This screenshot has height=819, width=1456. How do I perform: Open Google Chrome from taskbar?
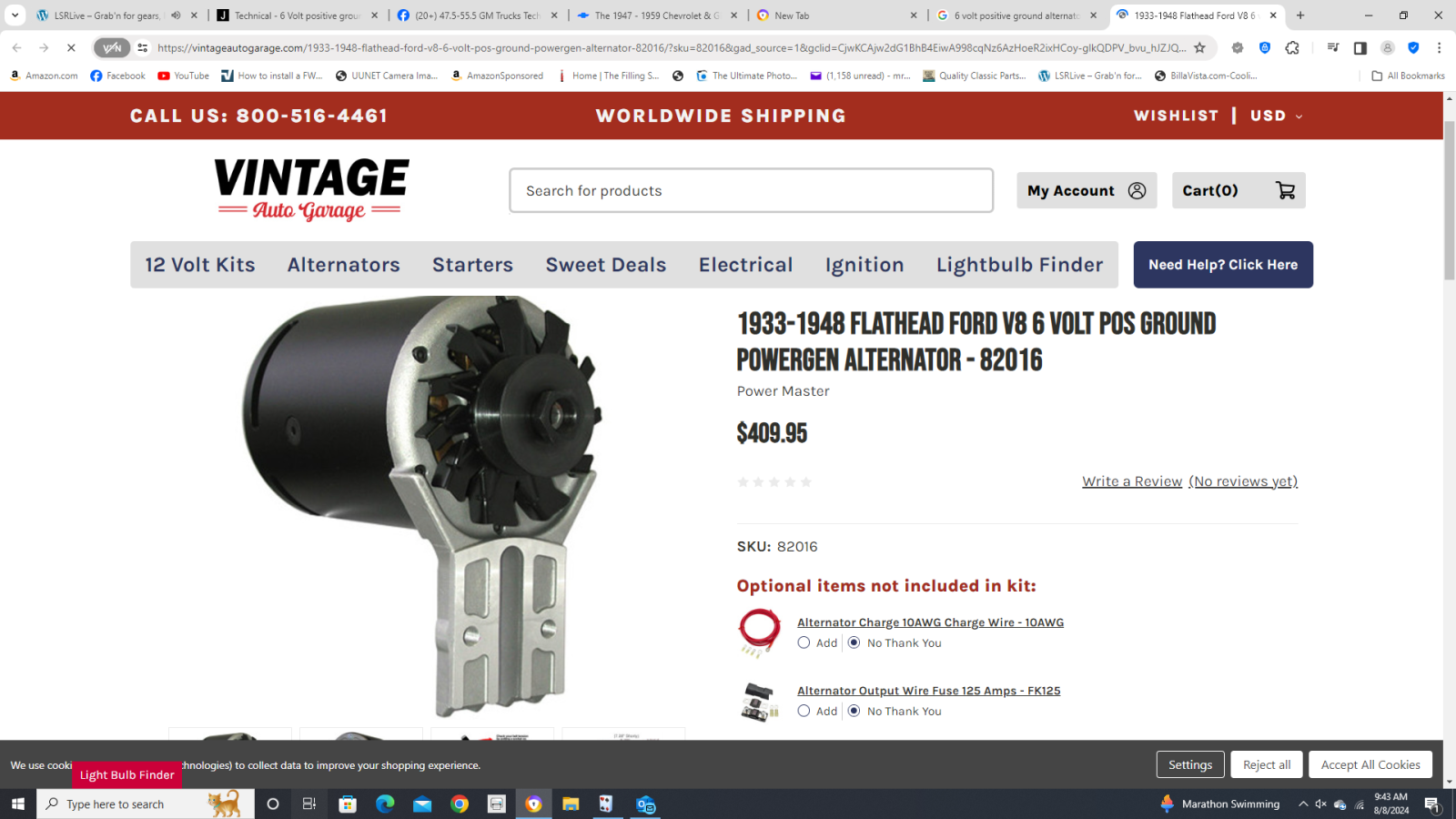pyautogui.click(x=460, y=804)
